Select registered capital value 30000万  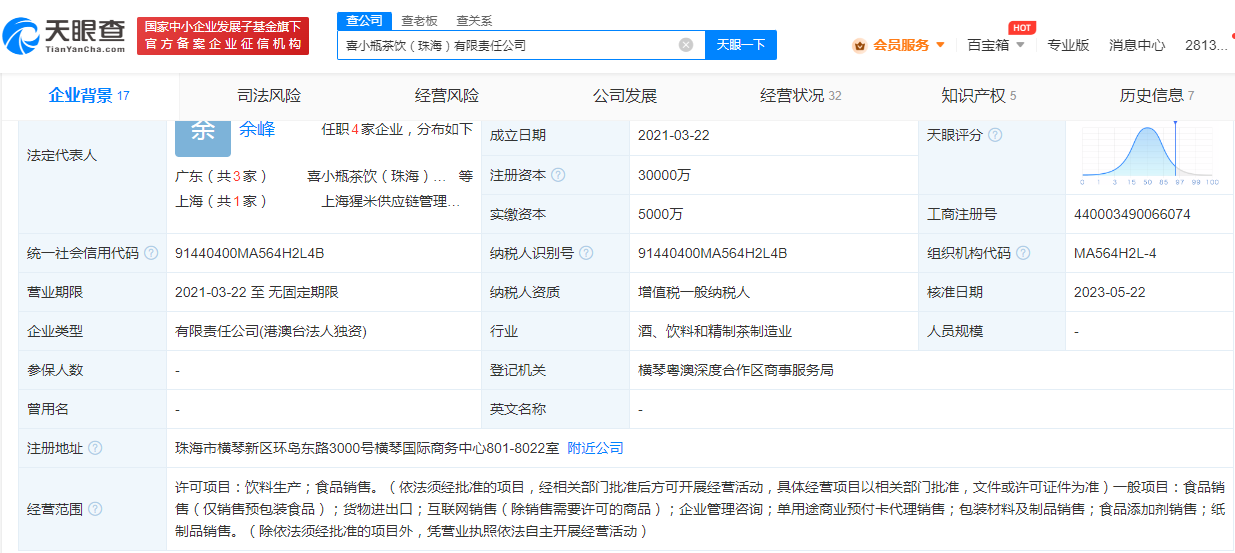[664, 175]
